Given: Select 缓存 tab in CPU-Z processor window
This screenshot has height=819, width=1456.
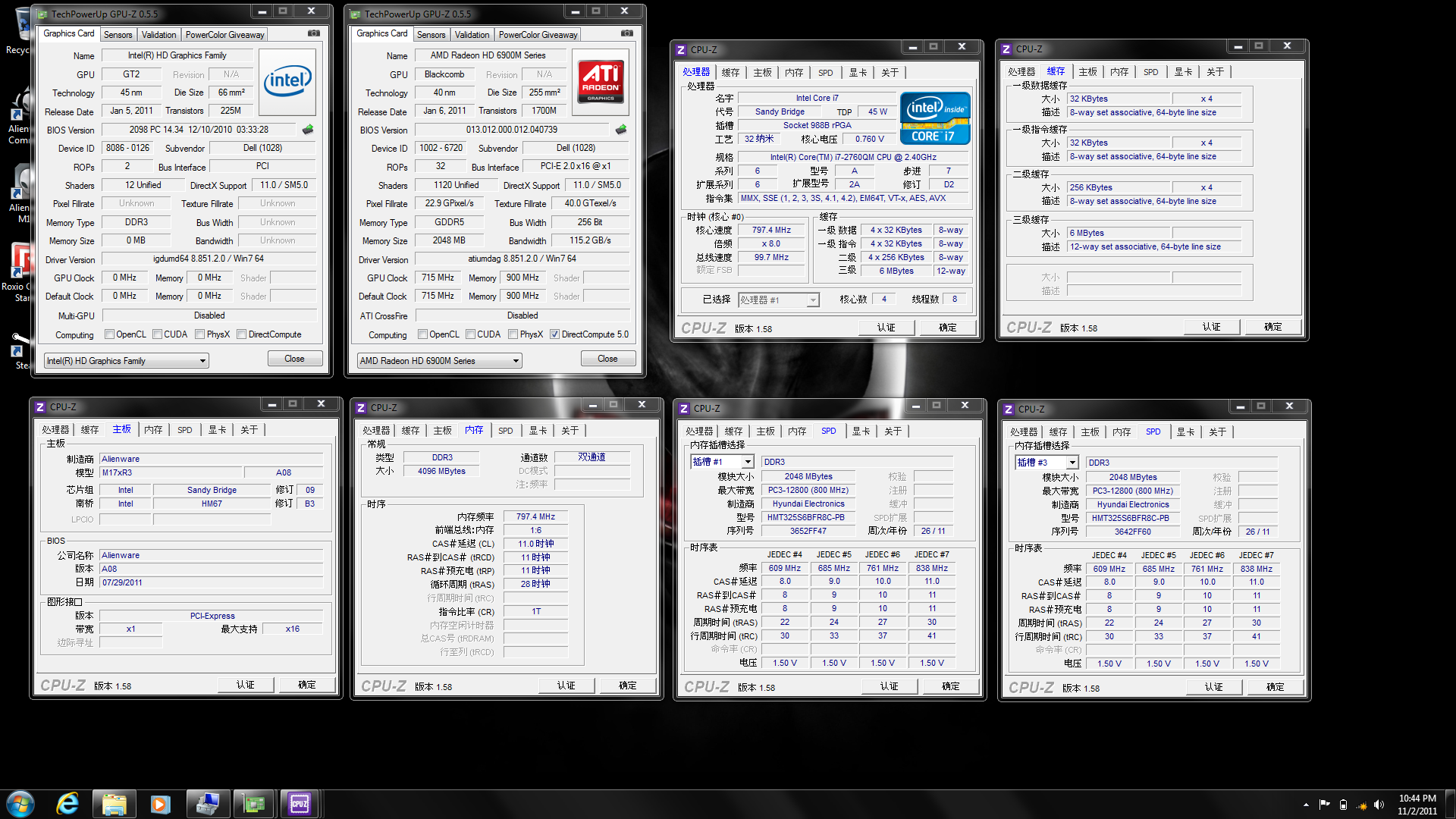Looking at the screenshot, I should (x=731, y=73).
